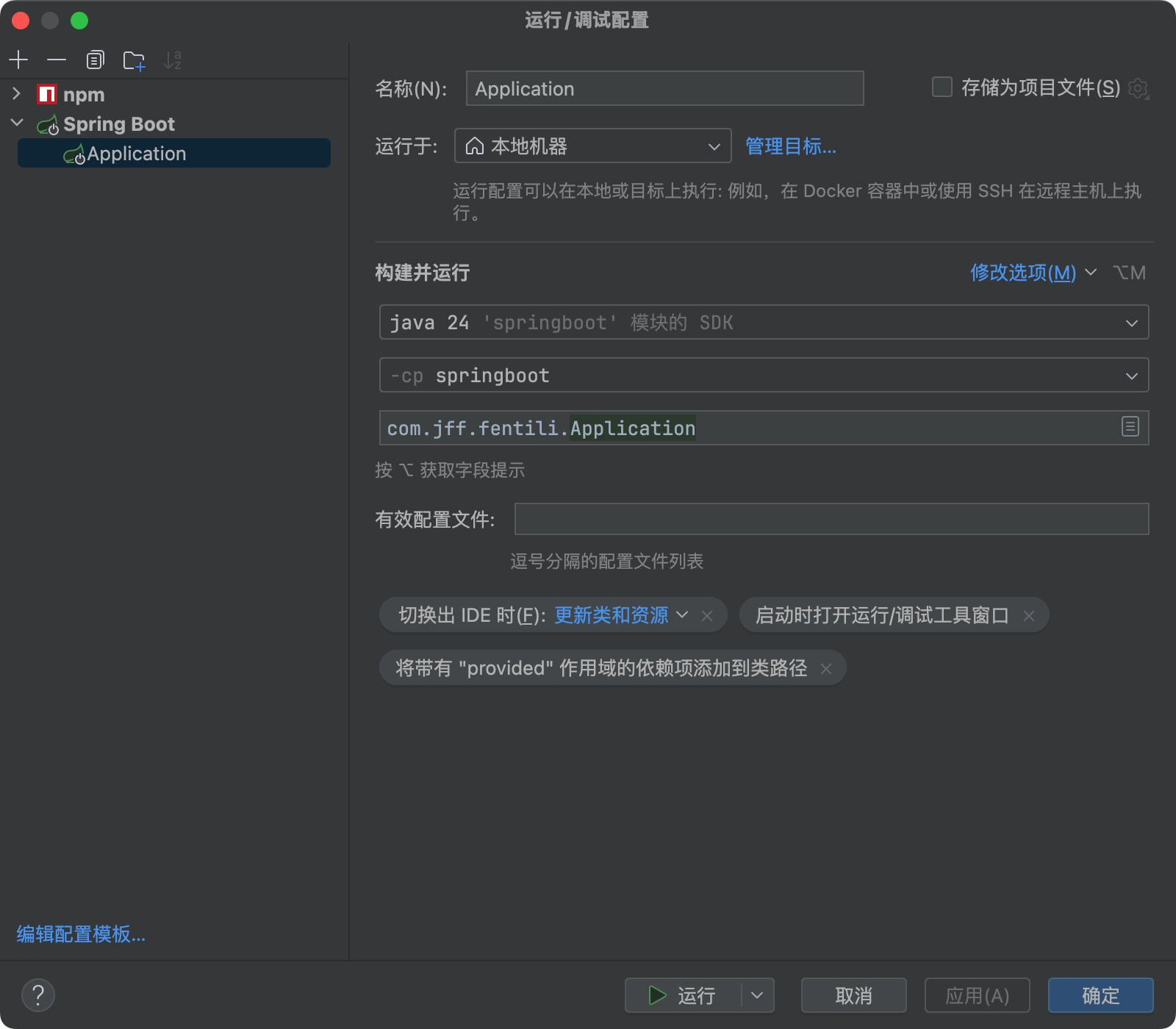This screenshot has width=1176, height=1029.
Task: Open the 修改选项 options menu
Action: (1033, 273)
